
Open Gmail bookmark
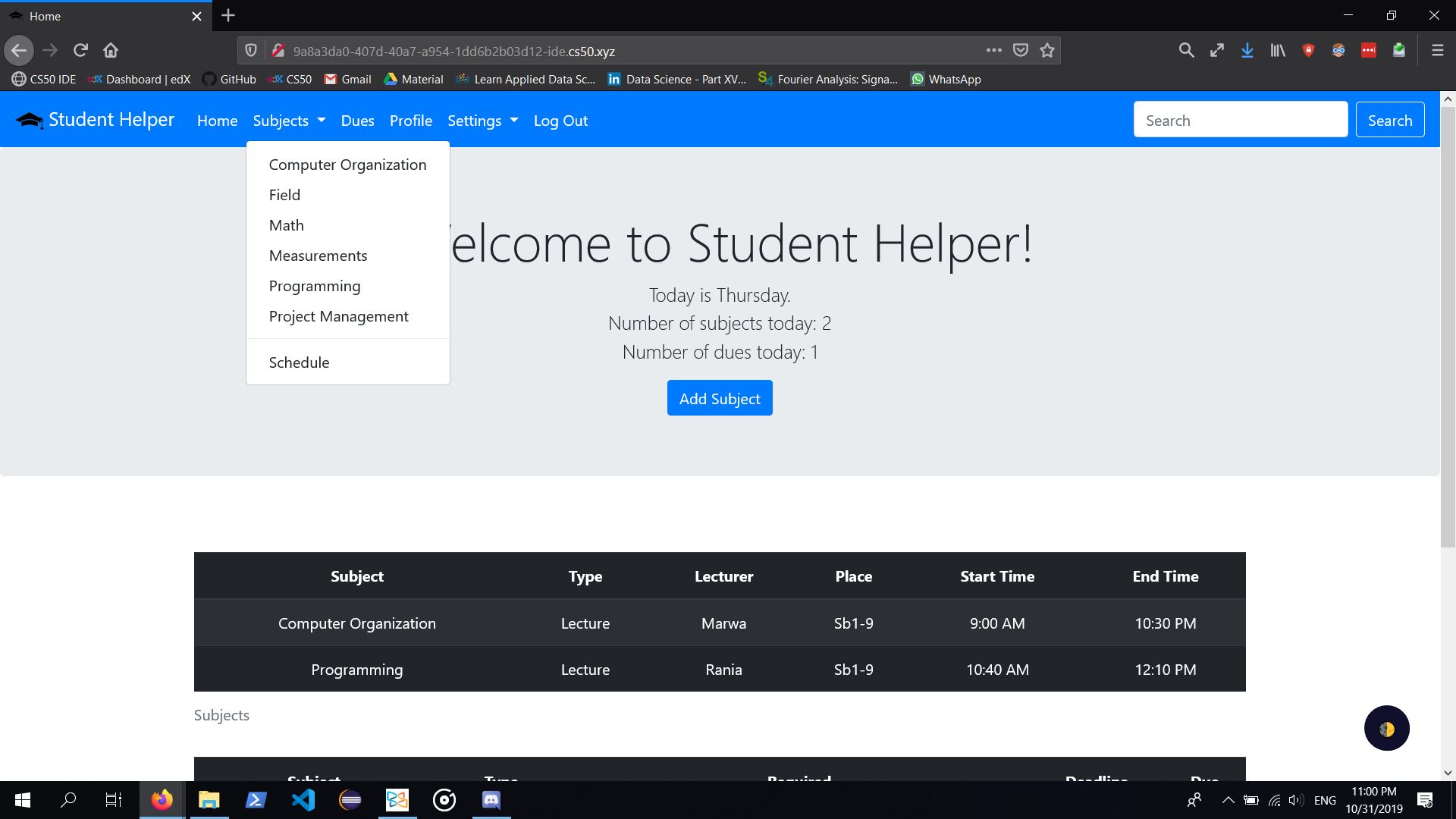coord(347,79)
